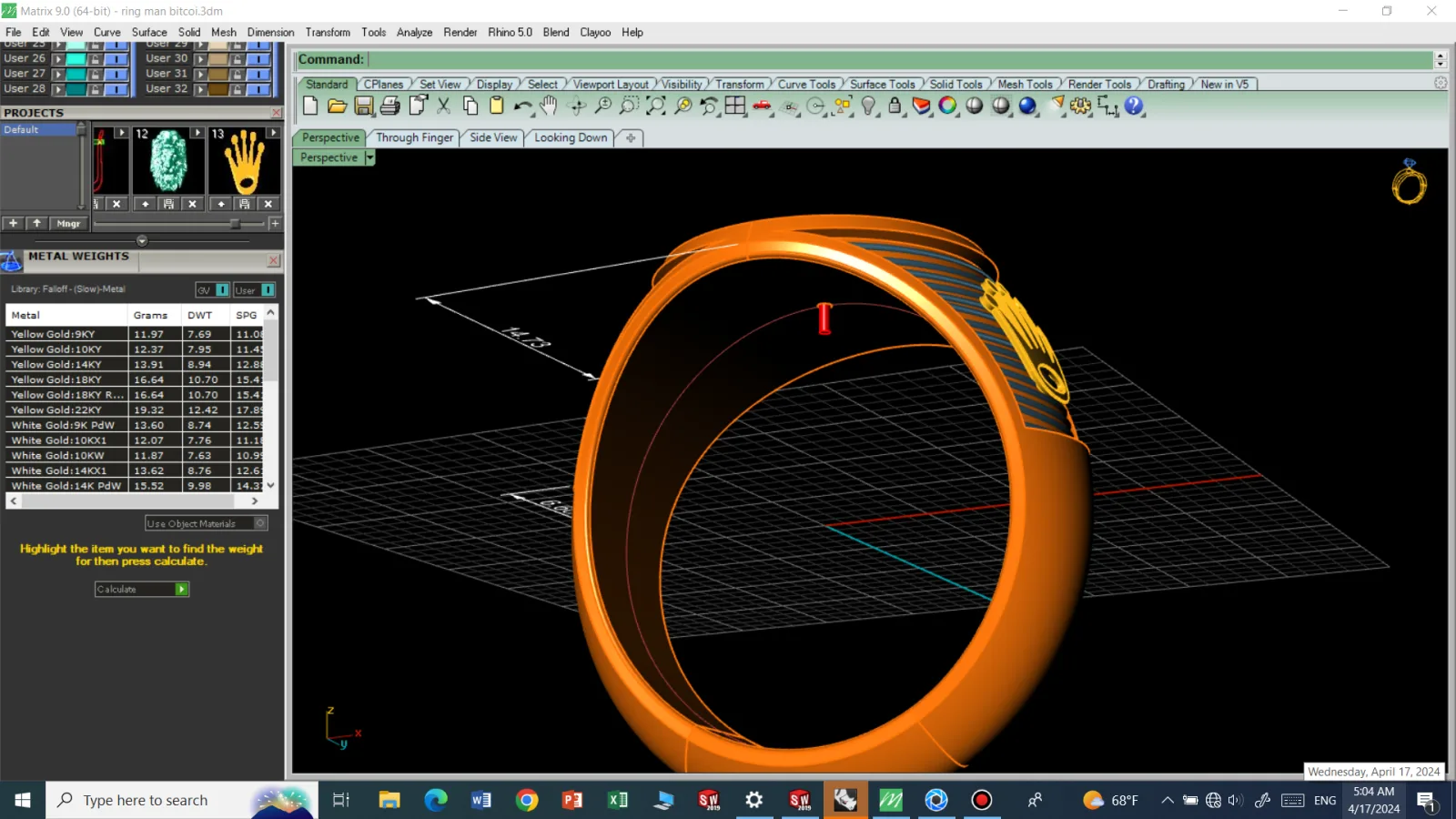Click the Open file folder icon
1456x819 pixels.
click(x=337, y=106)
